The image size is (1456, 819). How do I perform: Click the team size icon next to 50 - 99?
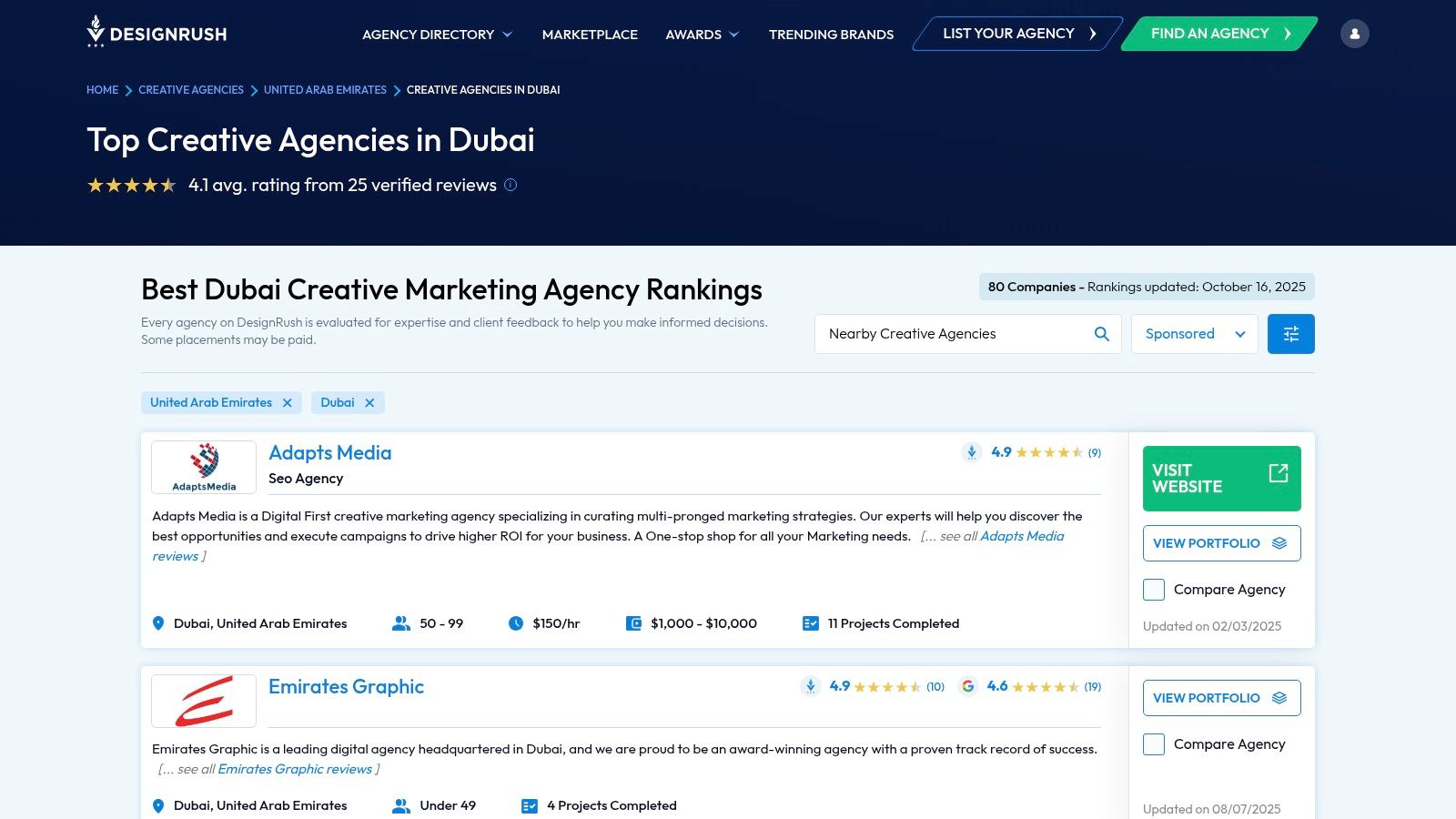tap(400, 623)
